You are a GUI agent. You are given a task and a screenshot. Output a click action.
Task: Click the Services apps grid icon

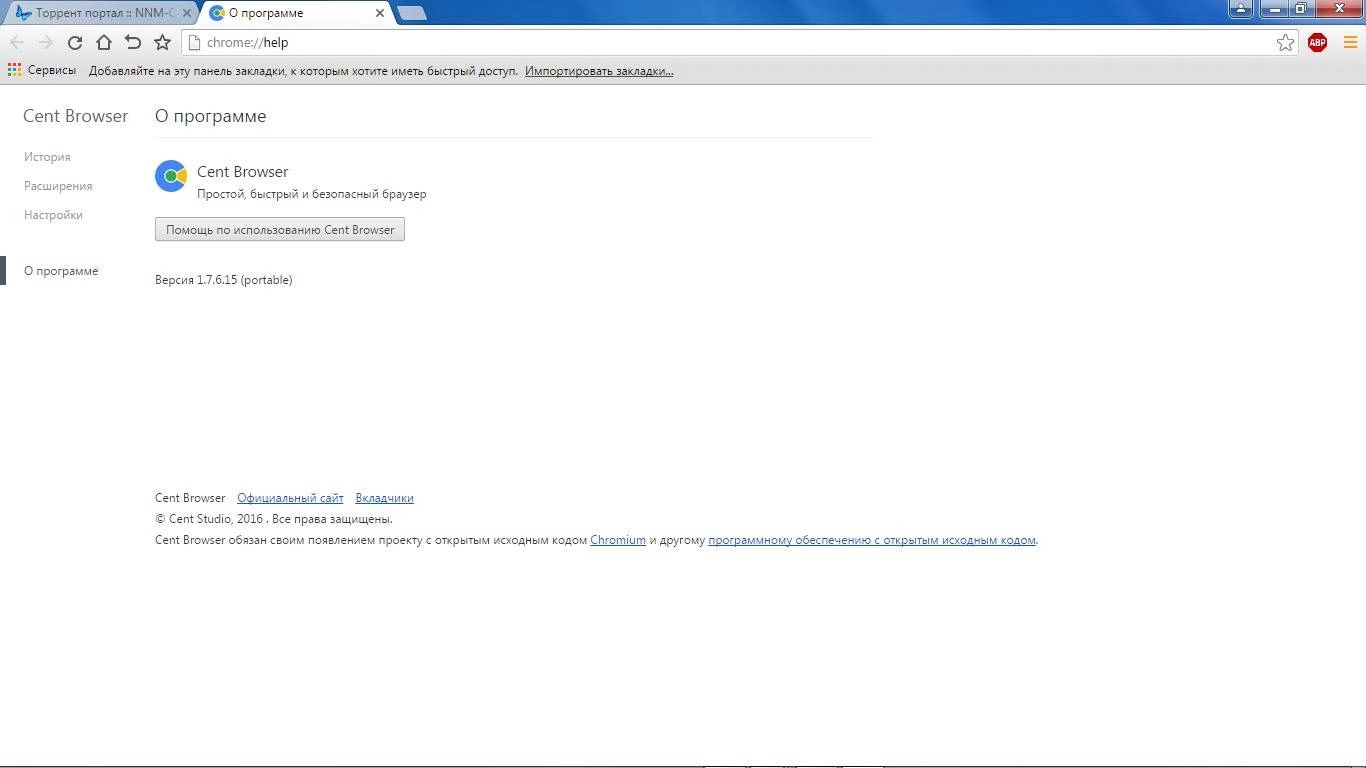14,70
